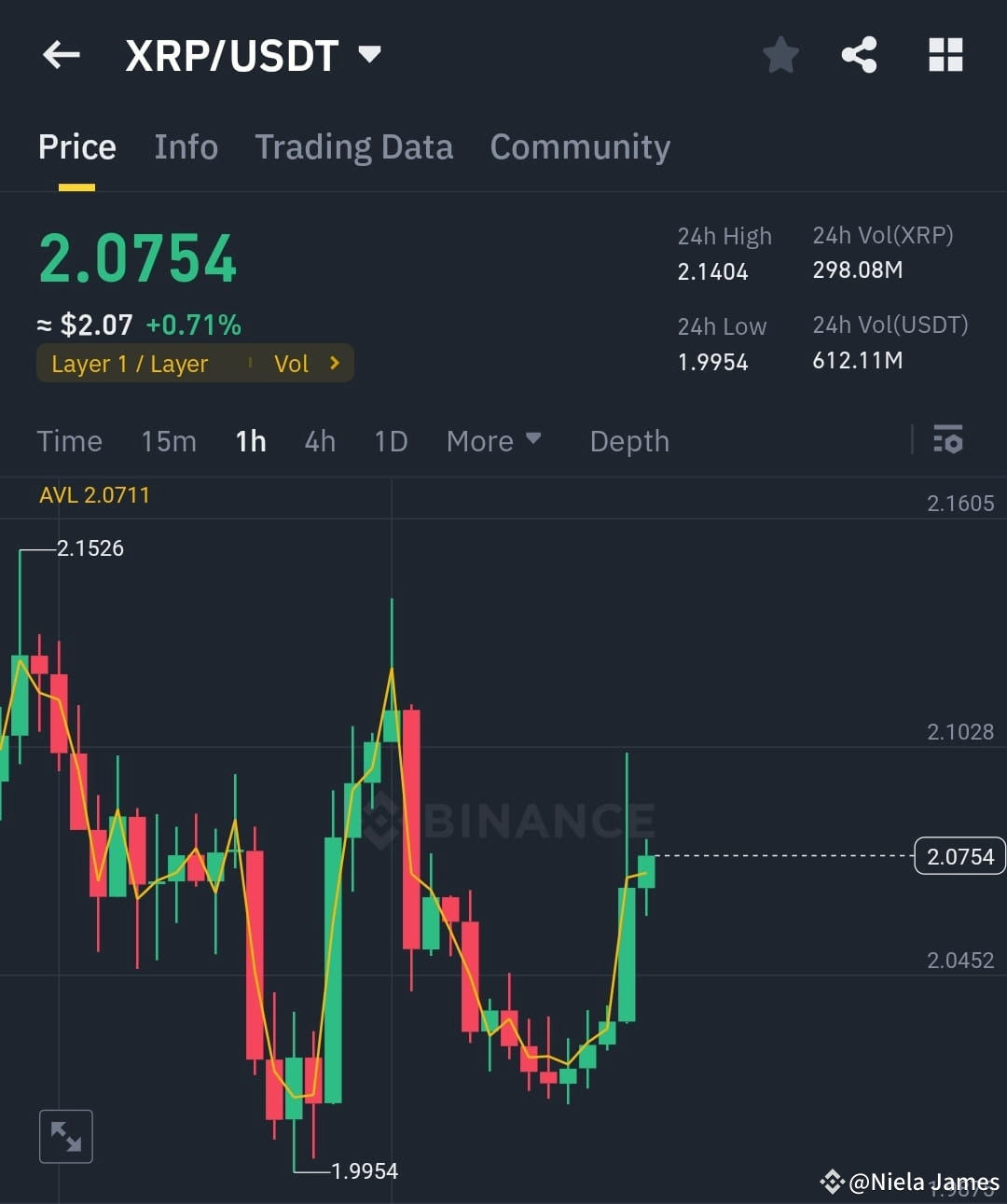Expand chart to fullscreen view
This screenshot has height=1204, width=1007.
65,1136
